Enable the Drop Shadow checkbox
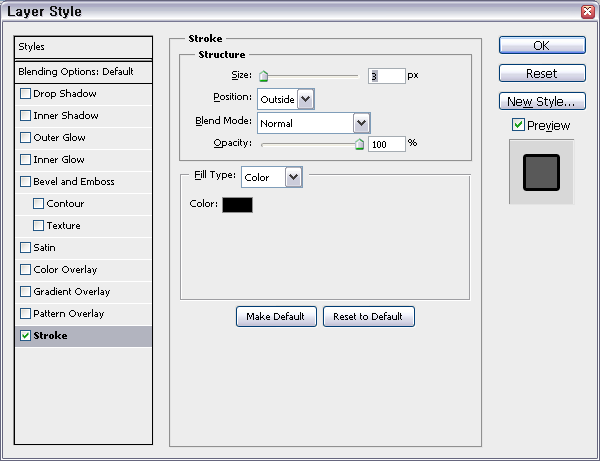The image size is (600, 461). pos(25,94)
